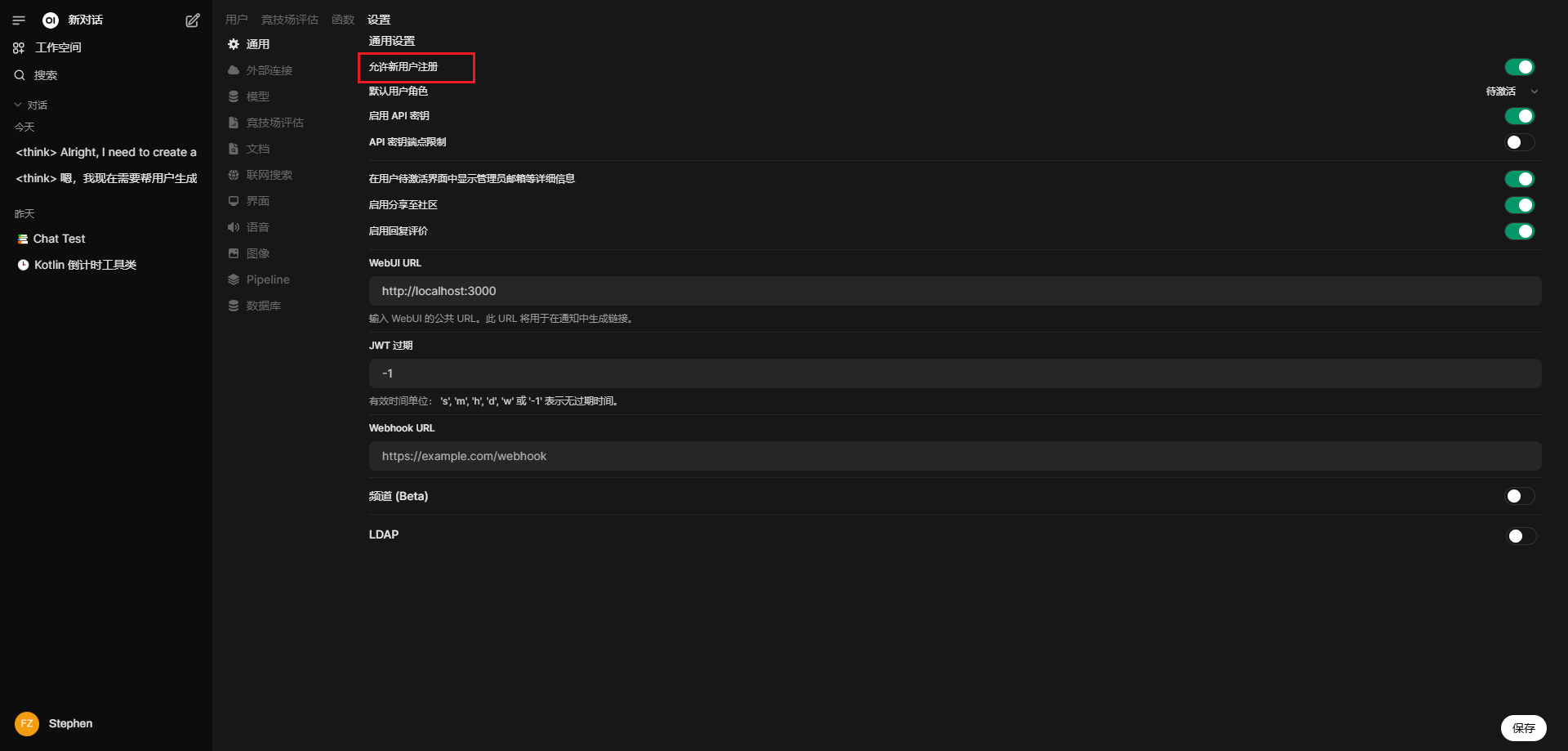Open the 默认用户角色 待激活 dropdown

point(1512,92)
